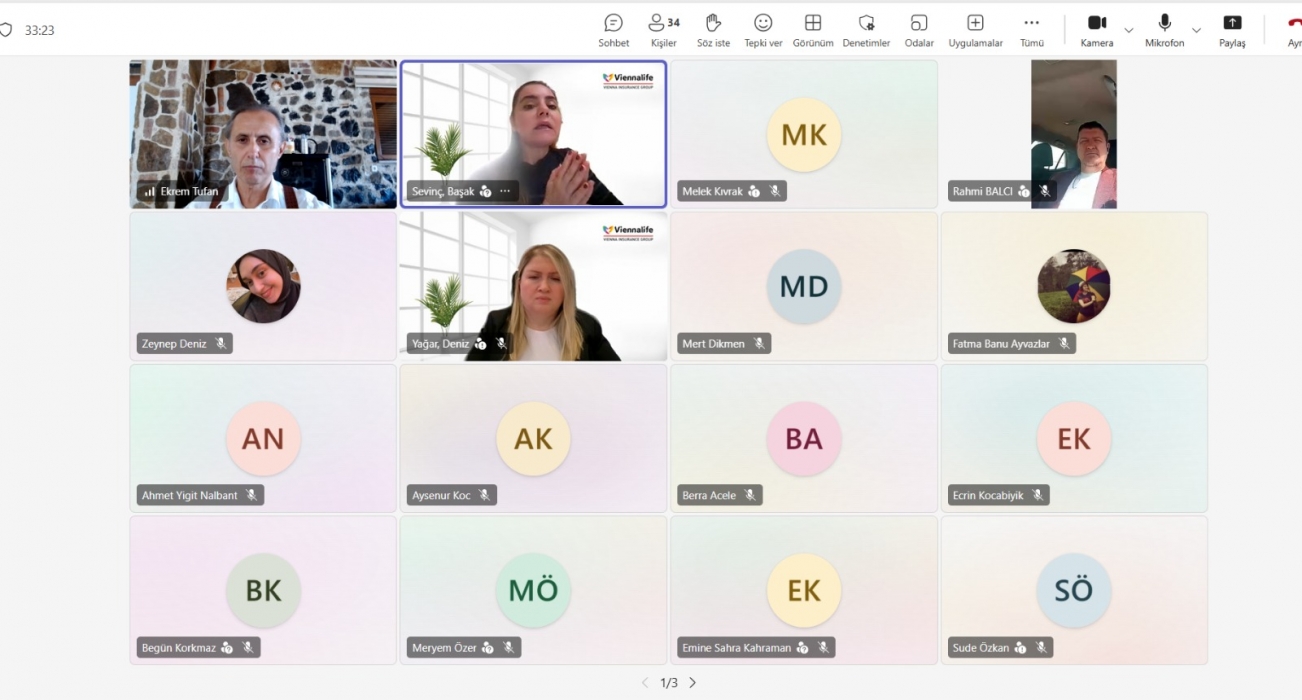This screenshot has width=1302, height=700.
Task: Select Melek Kıvrak's MK avatar tile
Action: pyautogui.click(x=803, y=135)
